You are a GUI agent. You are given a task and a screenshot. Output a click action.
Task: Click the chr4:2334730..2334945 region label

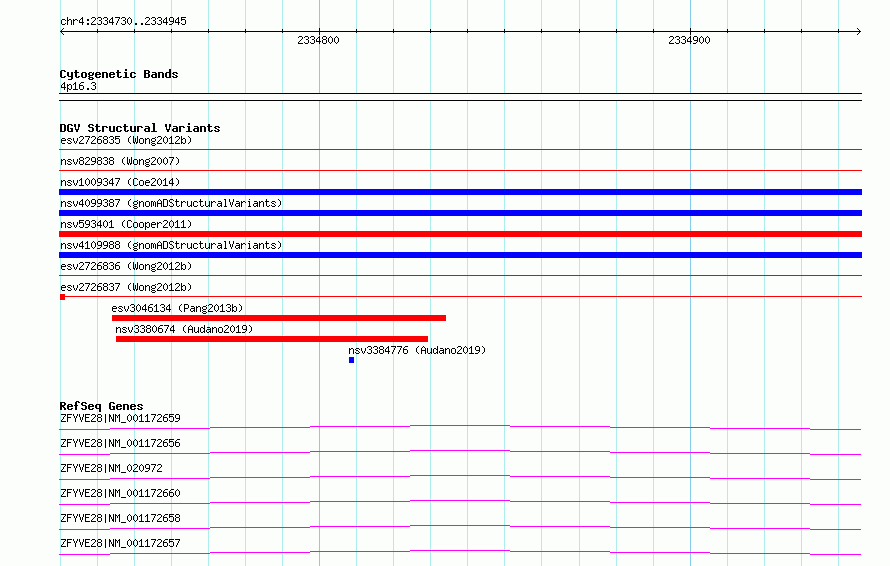point(123,21)
